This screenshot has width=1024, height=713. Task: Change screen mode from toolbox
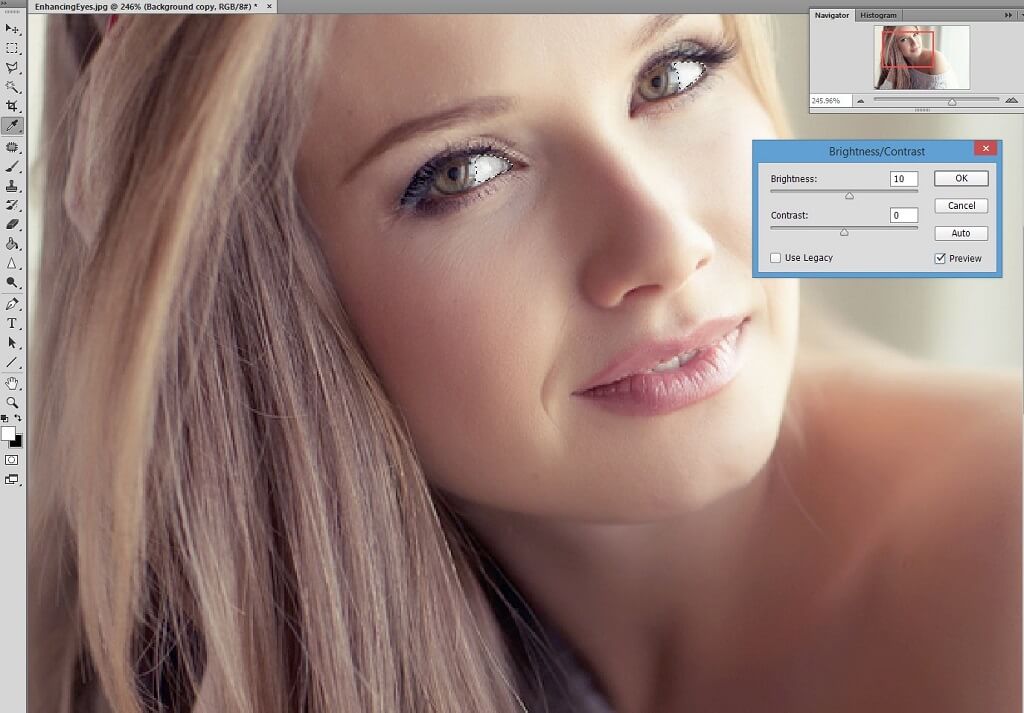[12, 479]
